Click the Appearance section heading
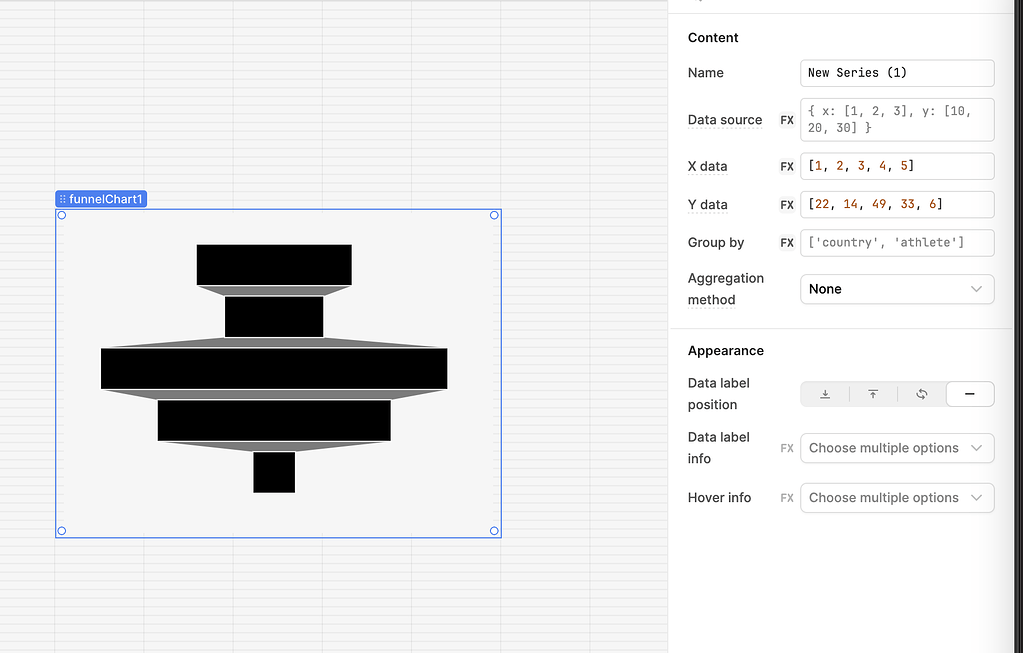1023x653 pixels. (x=725, y=351)
